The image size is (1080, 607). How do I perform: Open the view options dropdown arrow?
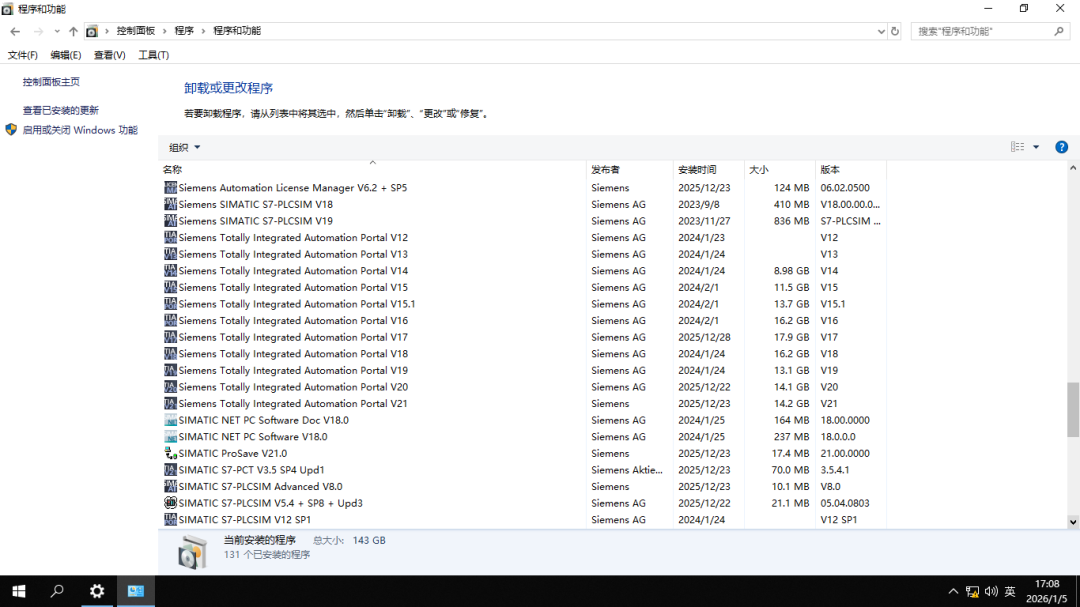point(1036,147)
